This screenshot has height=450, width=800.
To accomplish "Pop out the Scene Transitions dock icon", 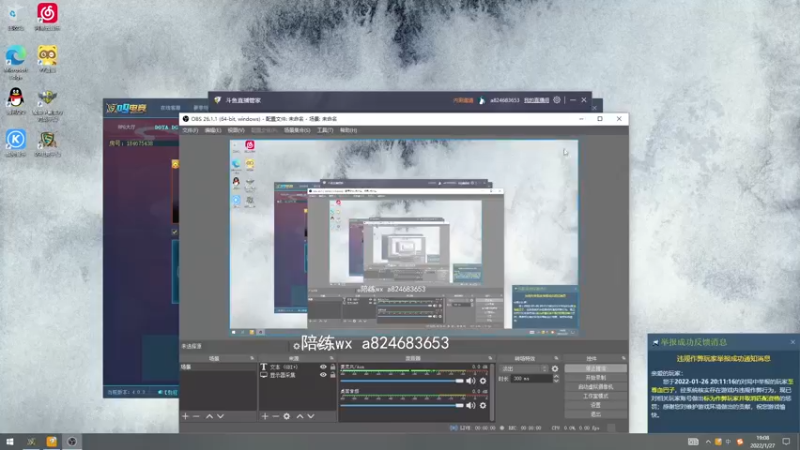I will [556, 358].
